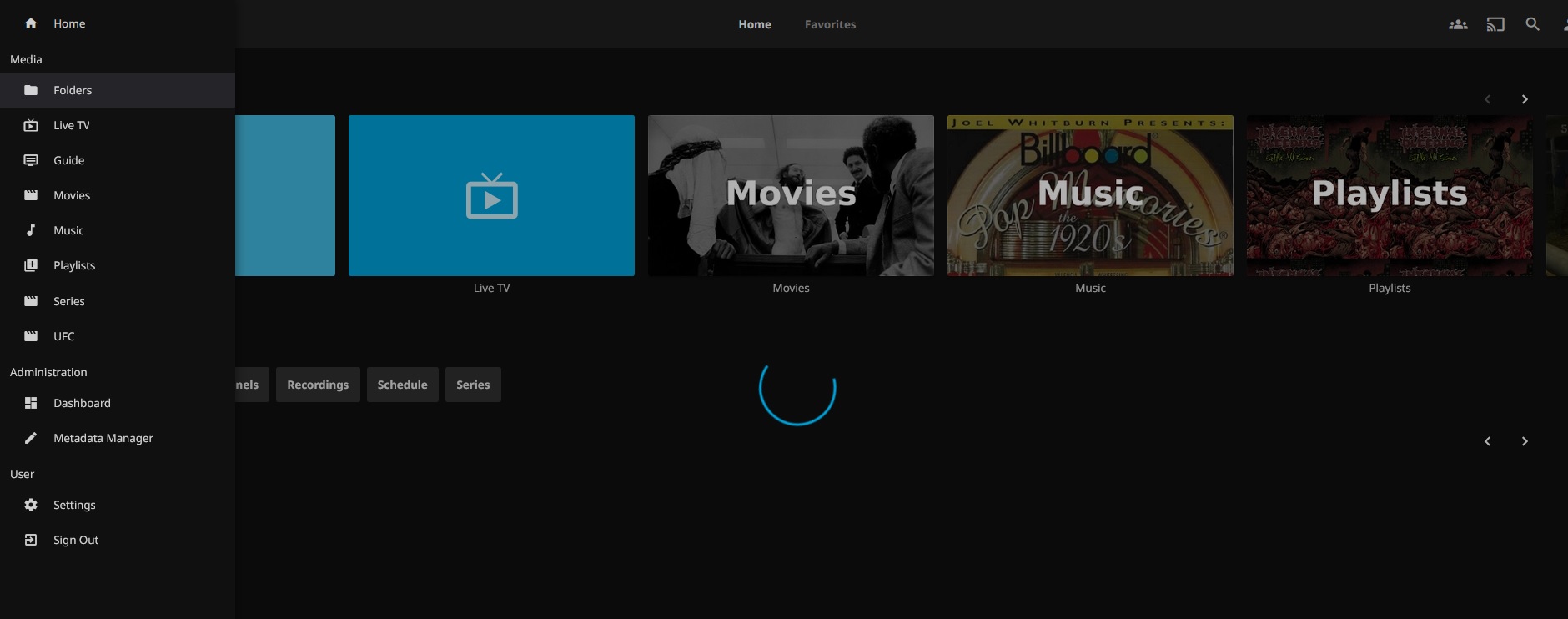Click Sign Out in the sidebar
The width and height of the screenshot is (1568, 619).
coord(76,540)
